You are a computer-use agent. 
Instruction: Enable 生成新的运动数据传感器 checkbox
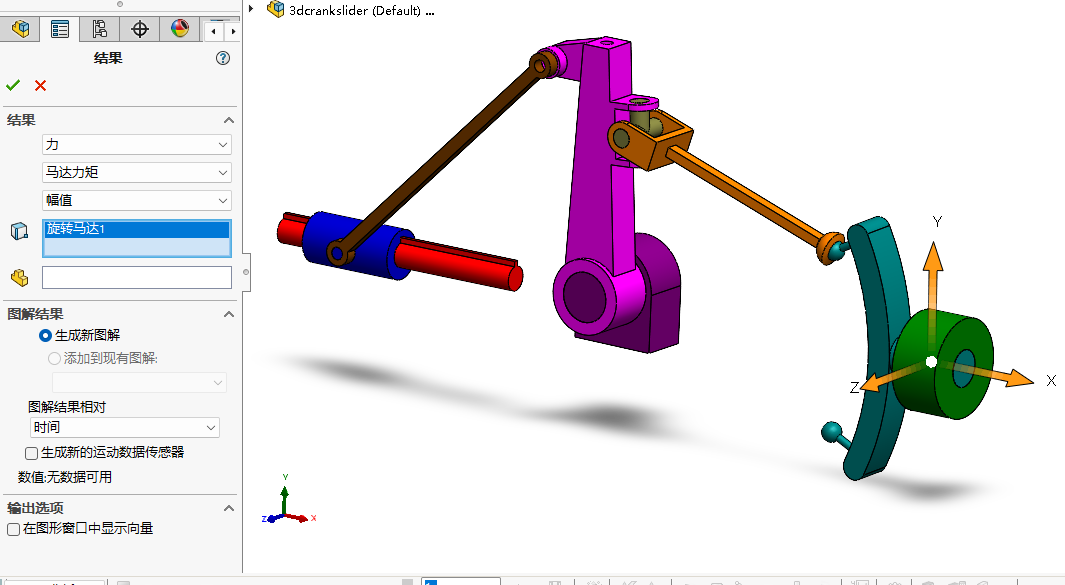pyautogui.click(x=32, y=453)
